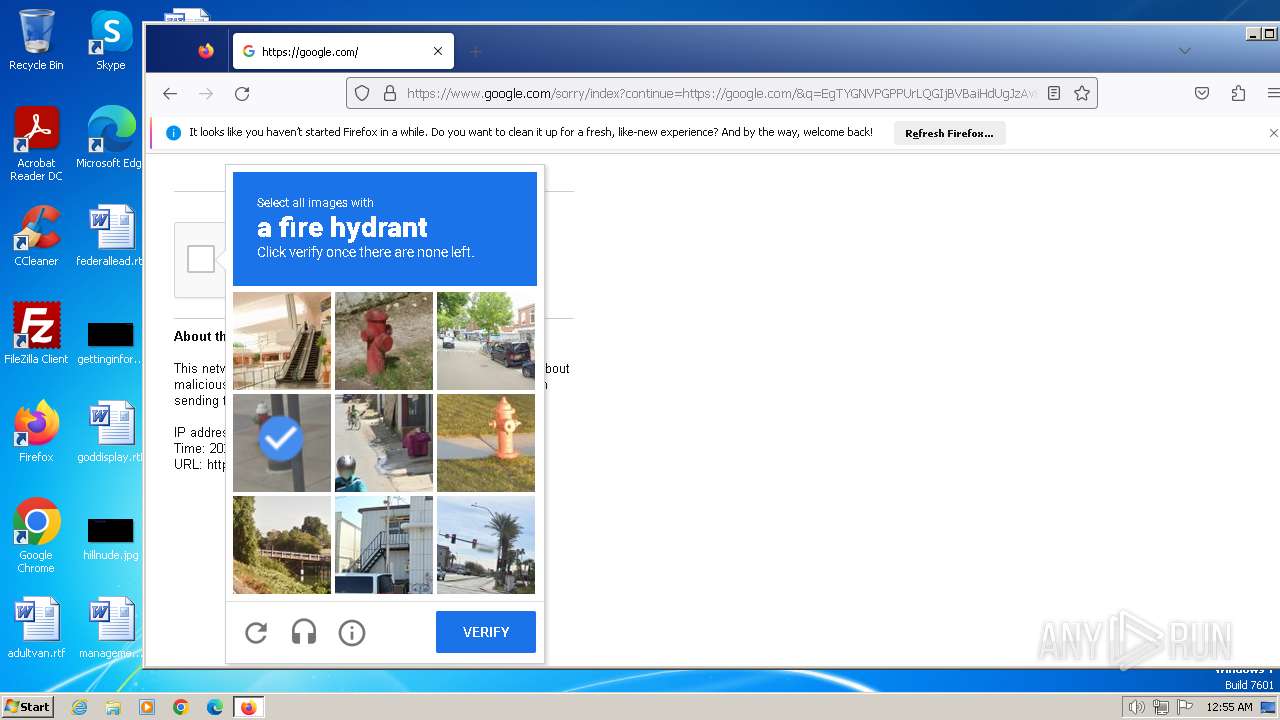Open Save to Pocket icon
This screenshot has height=720, width=1280.
[1202, 93]
